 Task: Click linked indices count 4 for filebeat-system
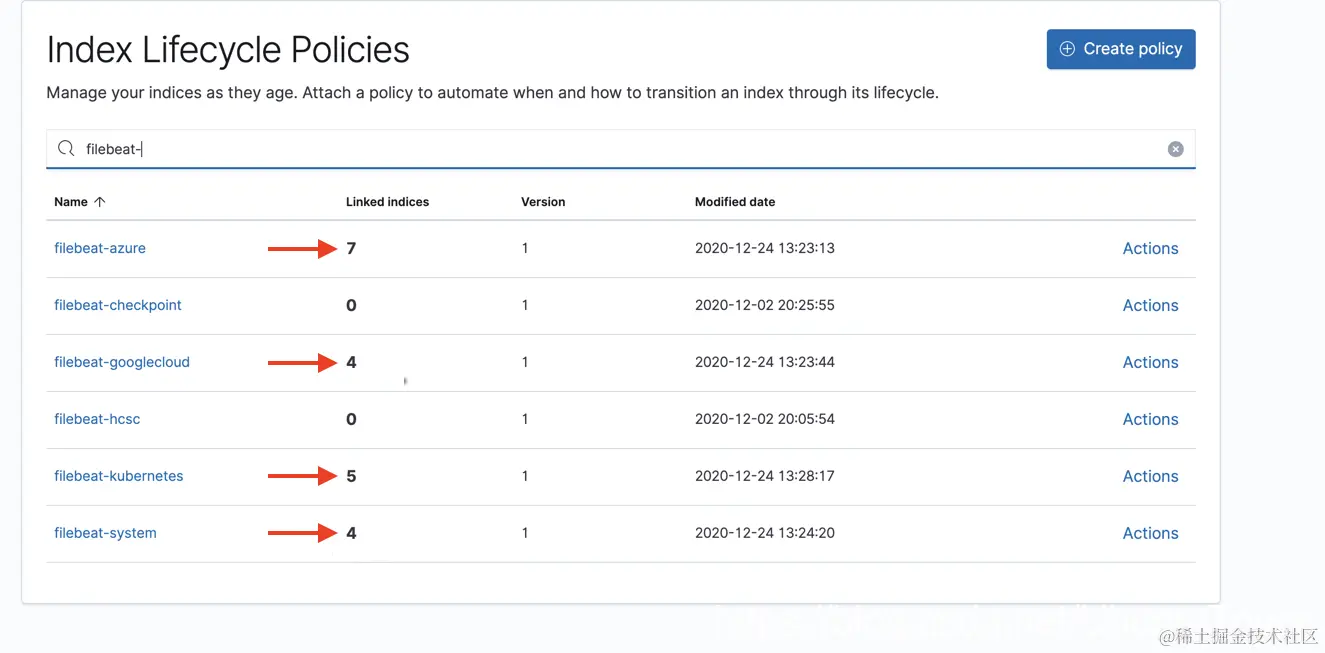351,534
